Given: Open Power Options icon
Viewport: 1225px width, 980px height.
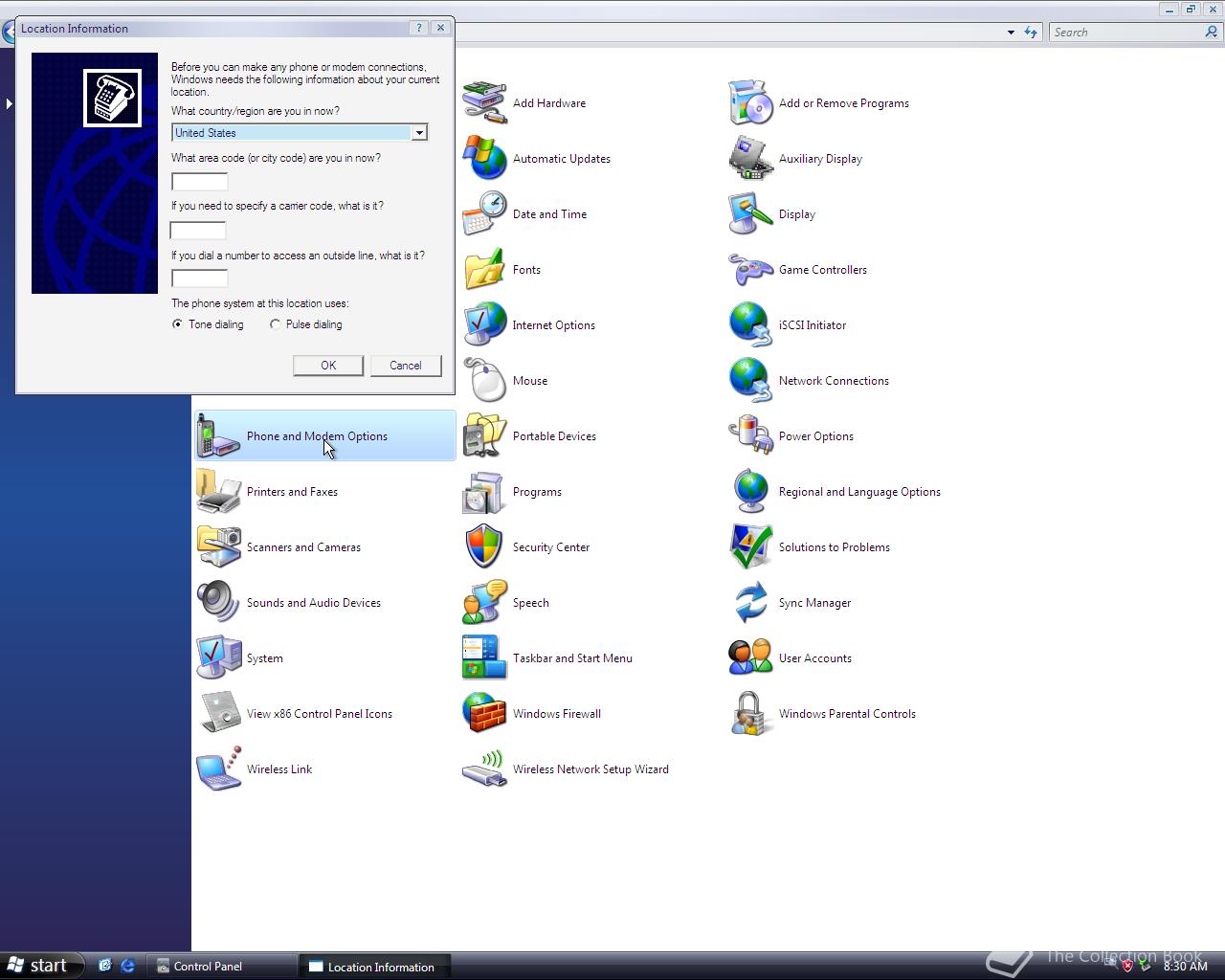Looking at the screenshot, I should tap(750, 436).
